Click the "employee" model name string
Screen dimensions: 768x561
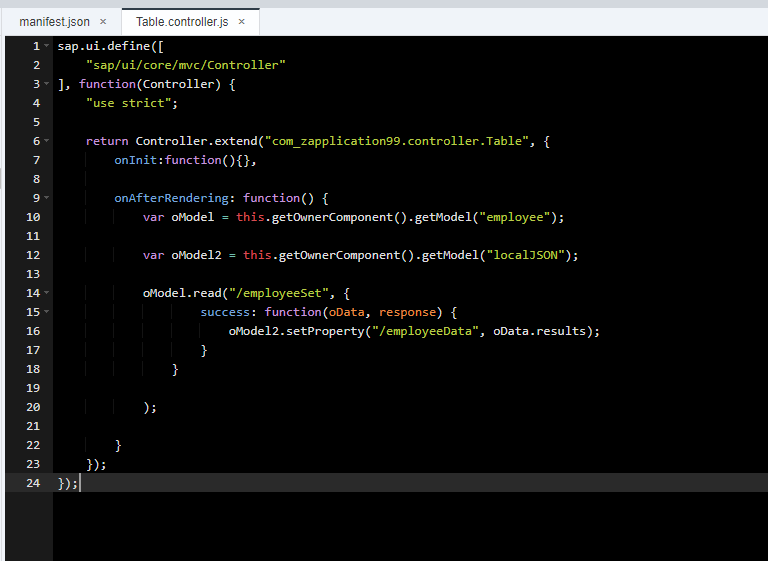[515, 217]
